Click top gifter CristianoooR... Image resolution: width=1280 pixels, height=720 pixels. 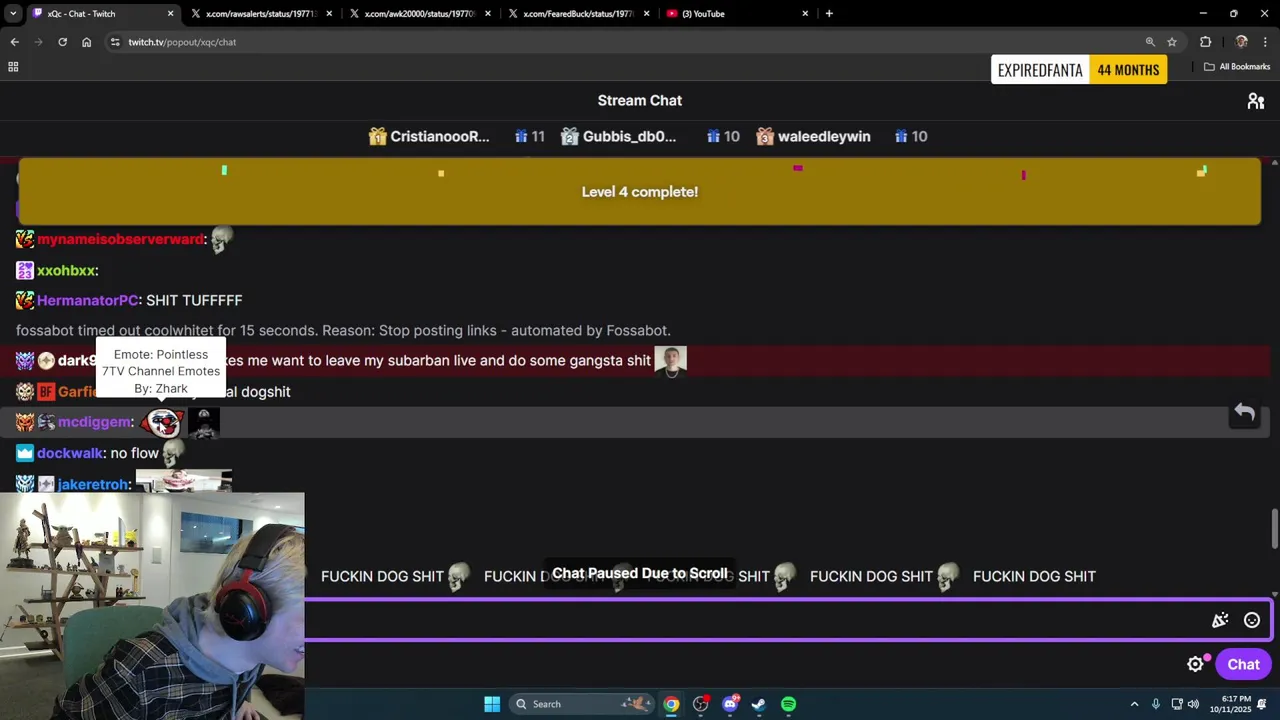(439, 137)
